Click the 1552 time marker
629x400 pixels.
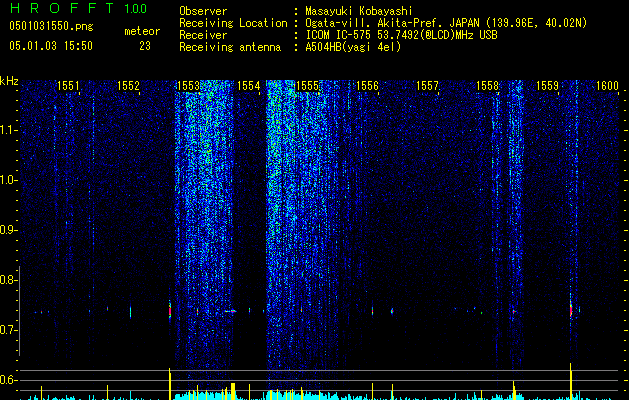click(128, 86)
